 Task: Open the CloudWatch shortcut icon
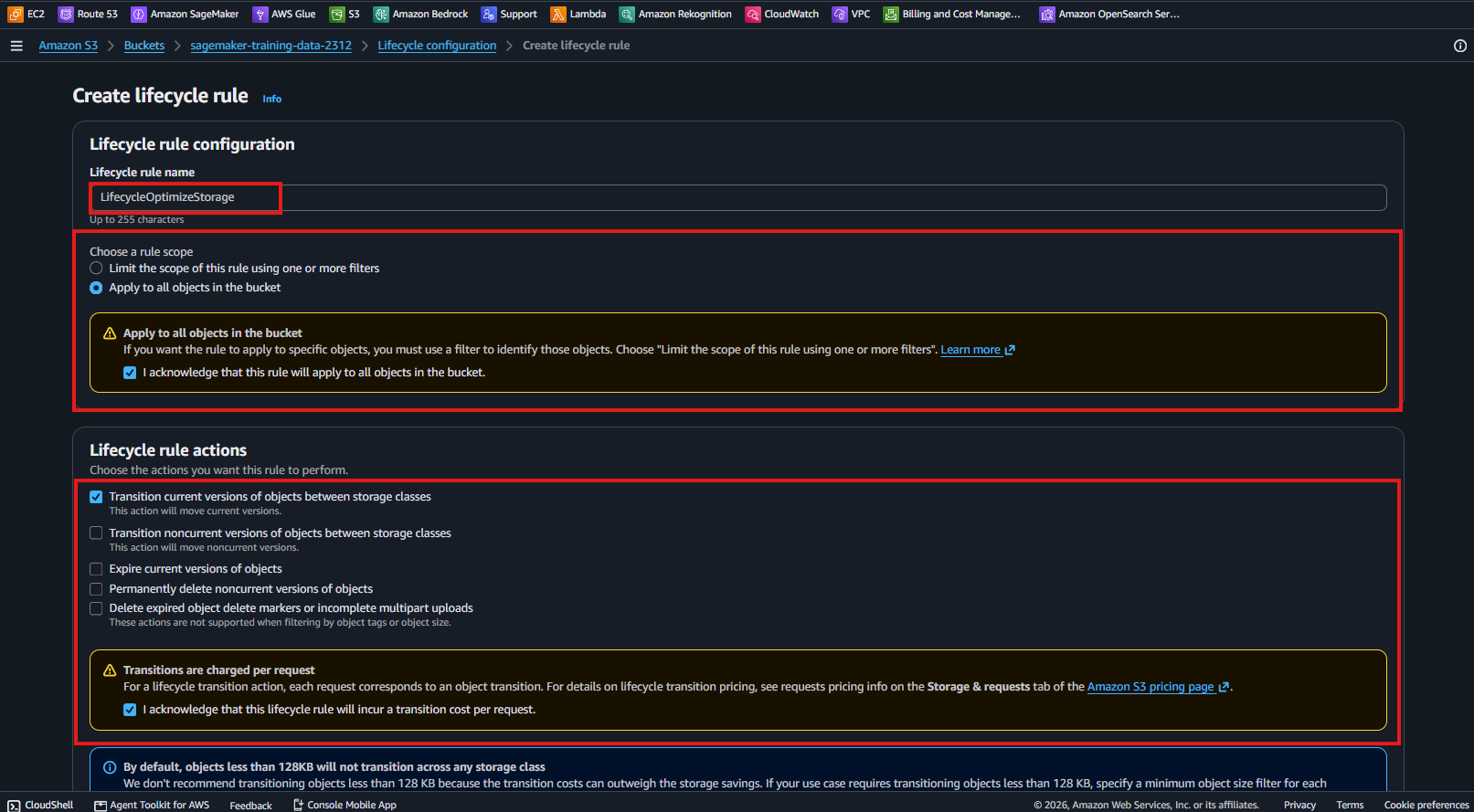[x=753, y=14]
